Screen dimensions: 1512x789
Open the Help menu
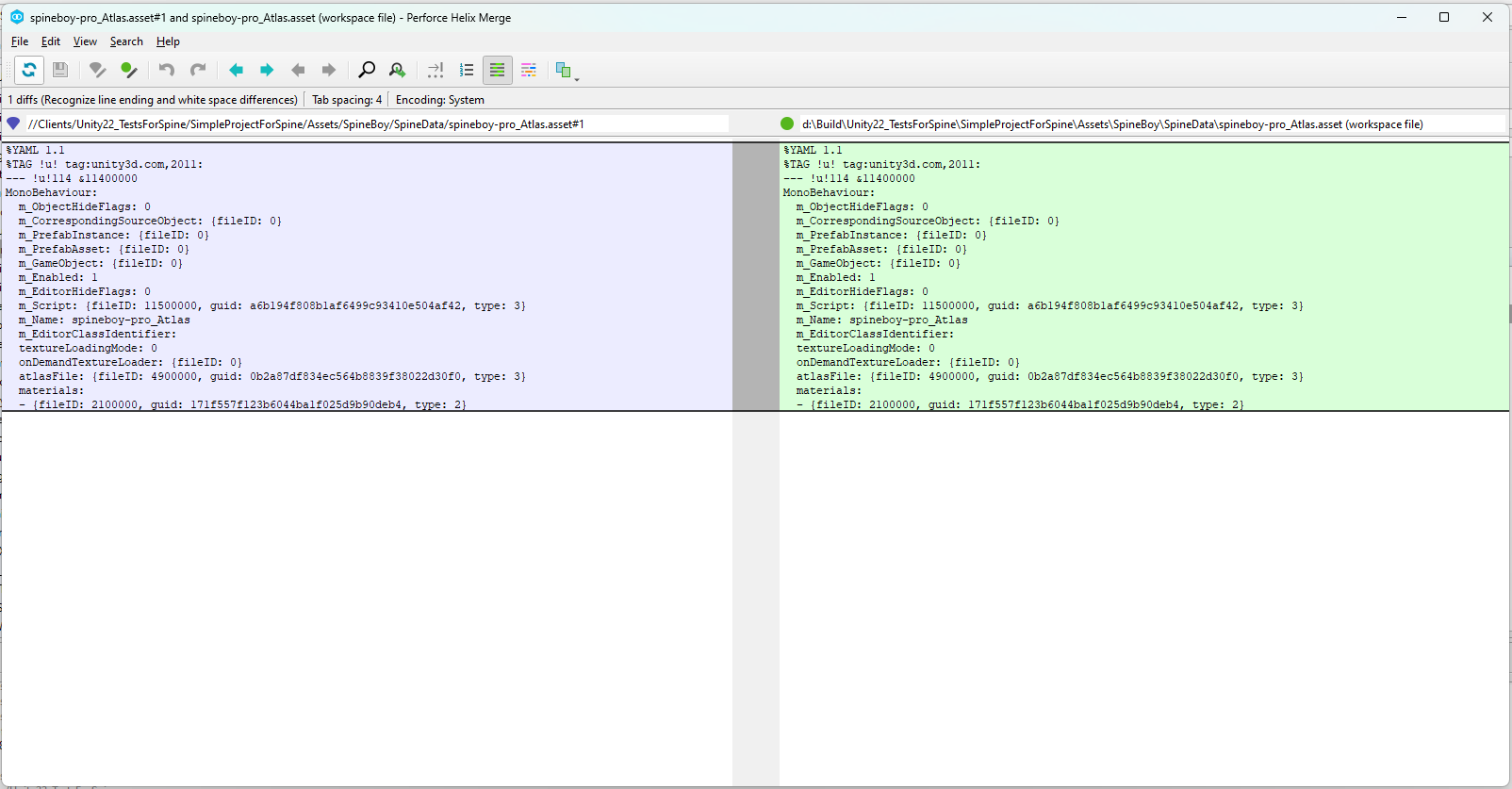[x=168, y=41]
